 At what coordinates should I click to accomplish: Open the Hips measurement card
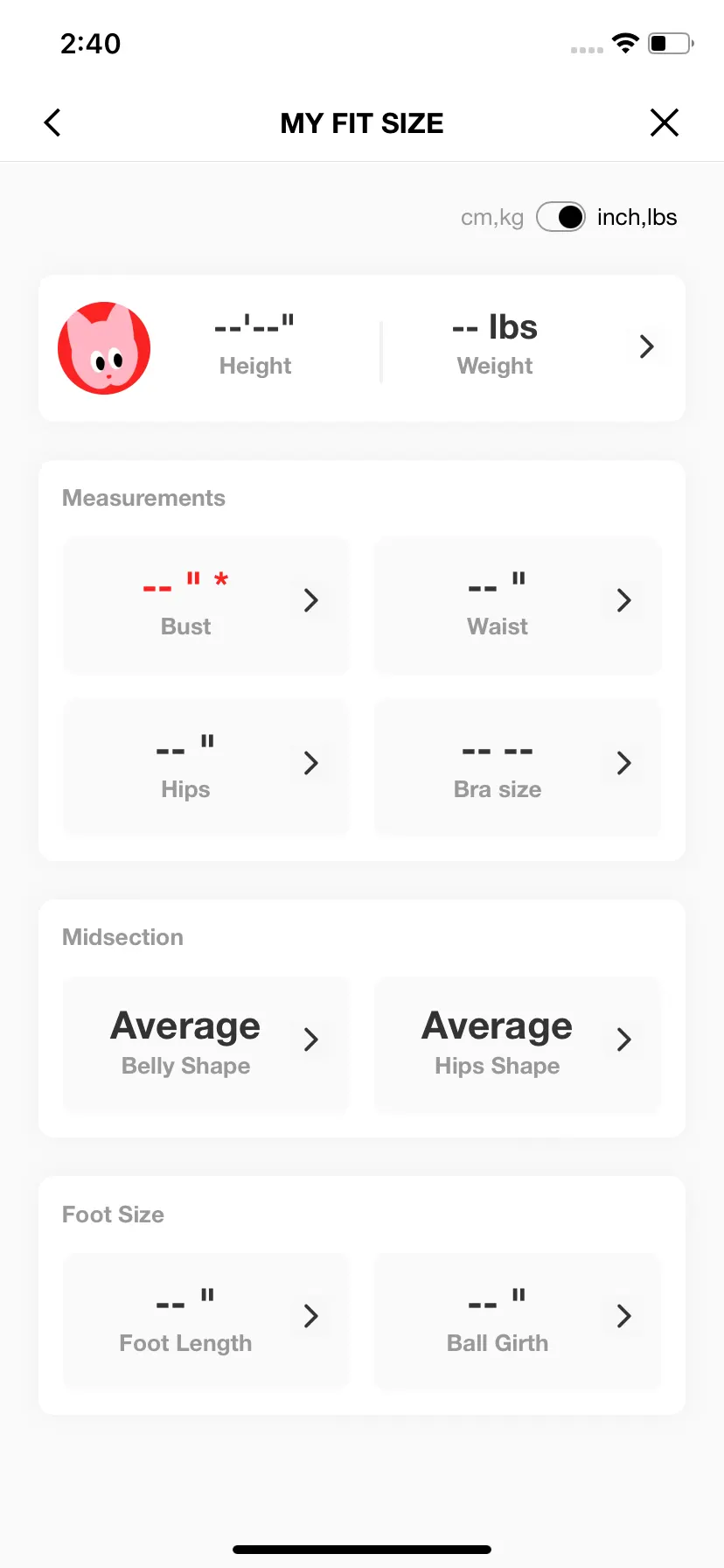[206, 767]
